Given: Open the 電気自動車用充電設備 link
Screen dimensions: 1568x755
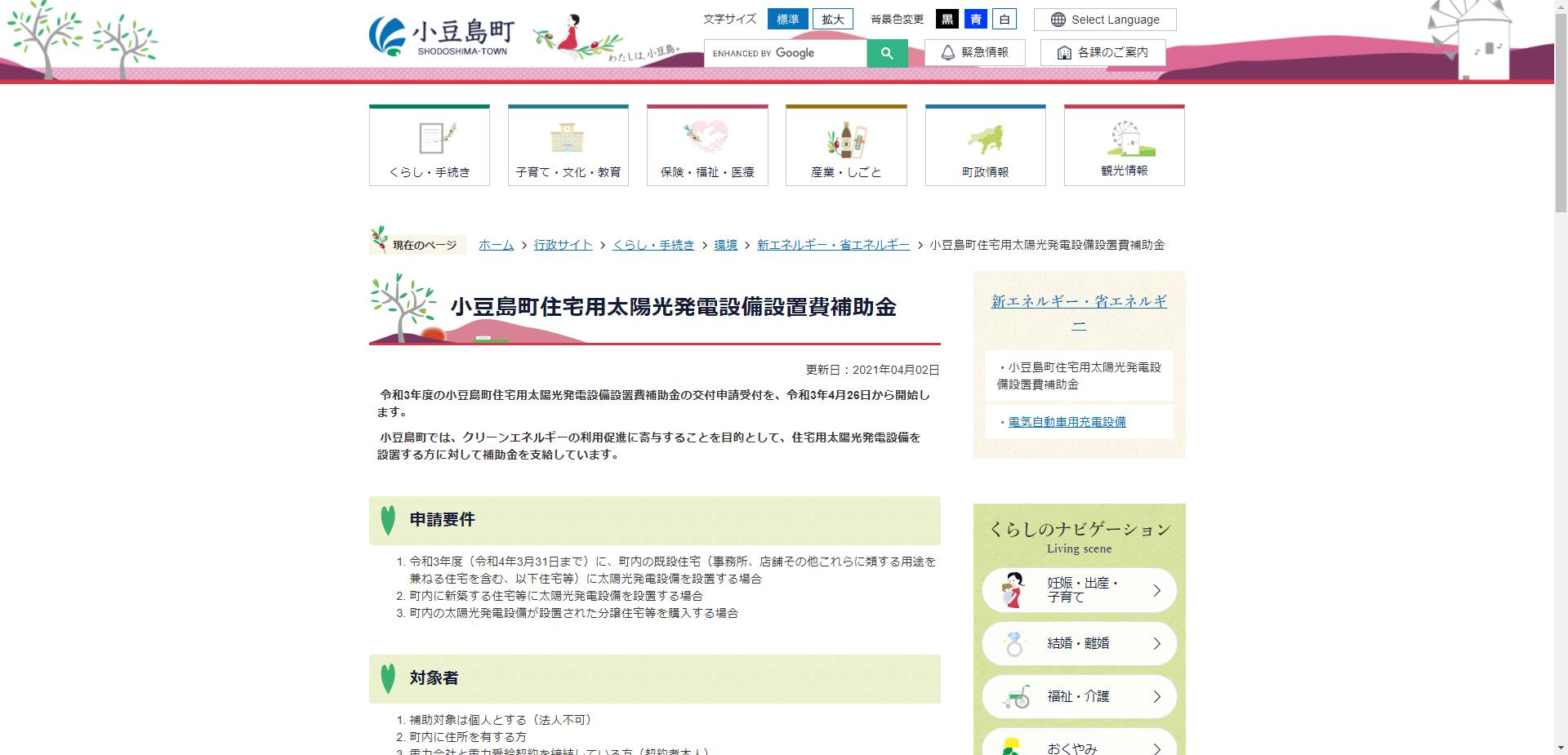Looking at the screenshot, I should pos(1067,422).
